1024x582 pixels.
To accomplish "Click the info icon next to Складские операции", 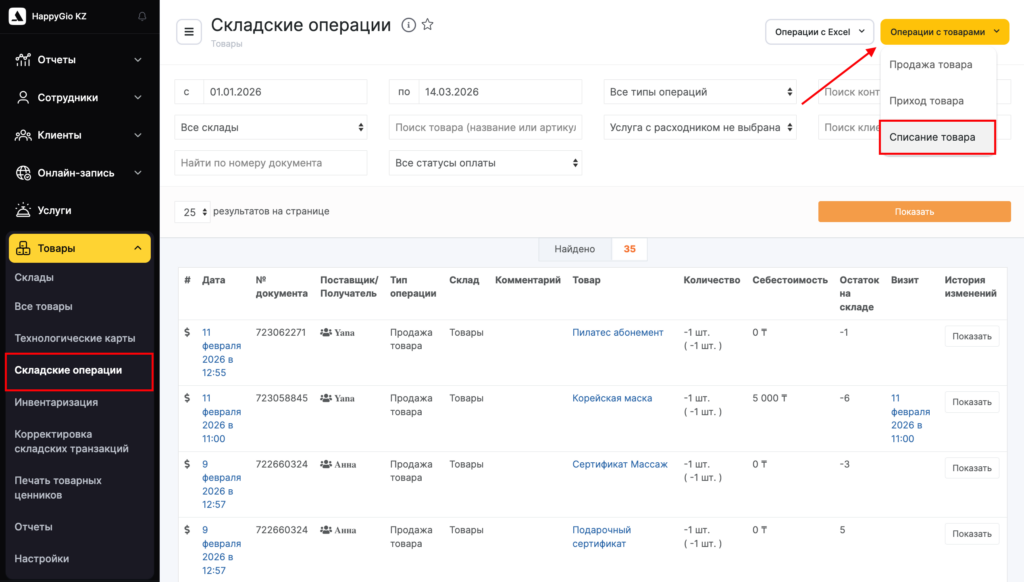I will pyautogui.click(x=408, y=26).
